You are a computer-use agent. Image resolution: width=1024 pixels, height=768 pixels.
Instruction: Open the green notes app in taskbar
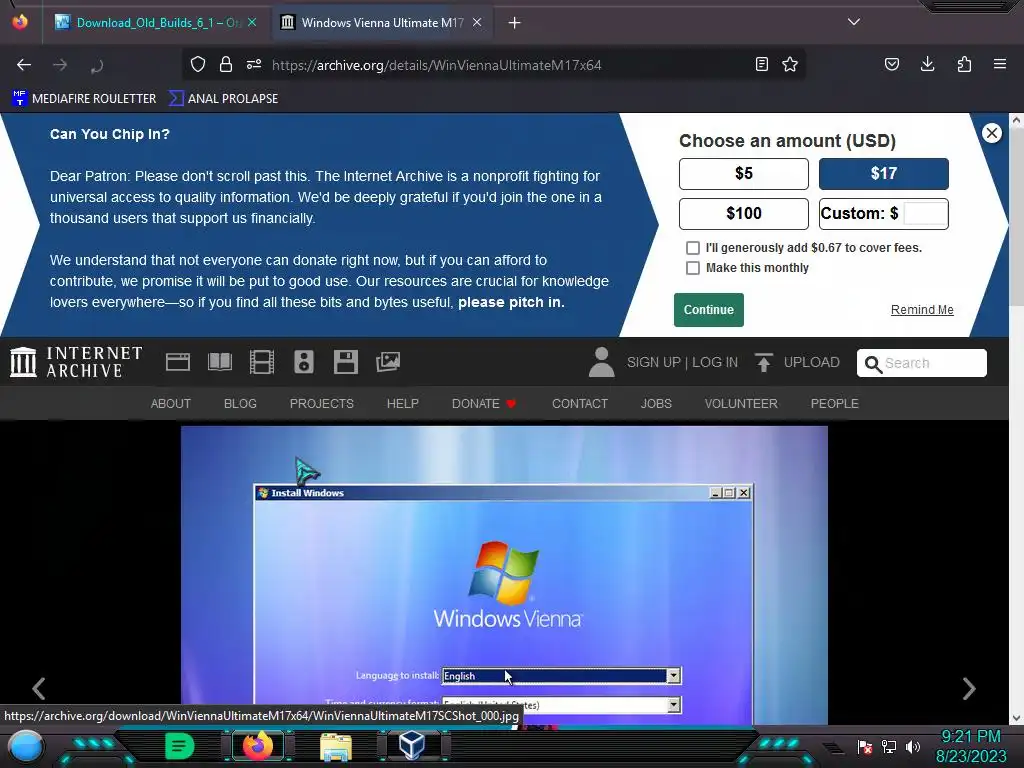coord(179,746)
